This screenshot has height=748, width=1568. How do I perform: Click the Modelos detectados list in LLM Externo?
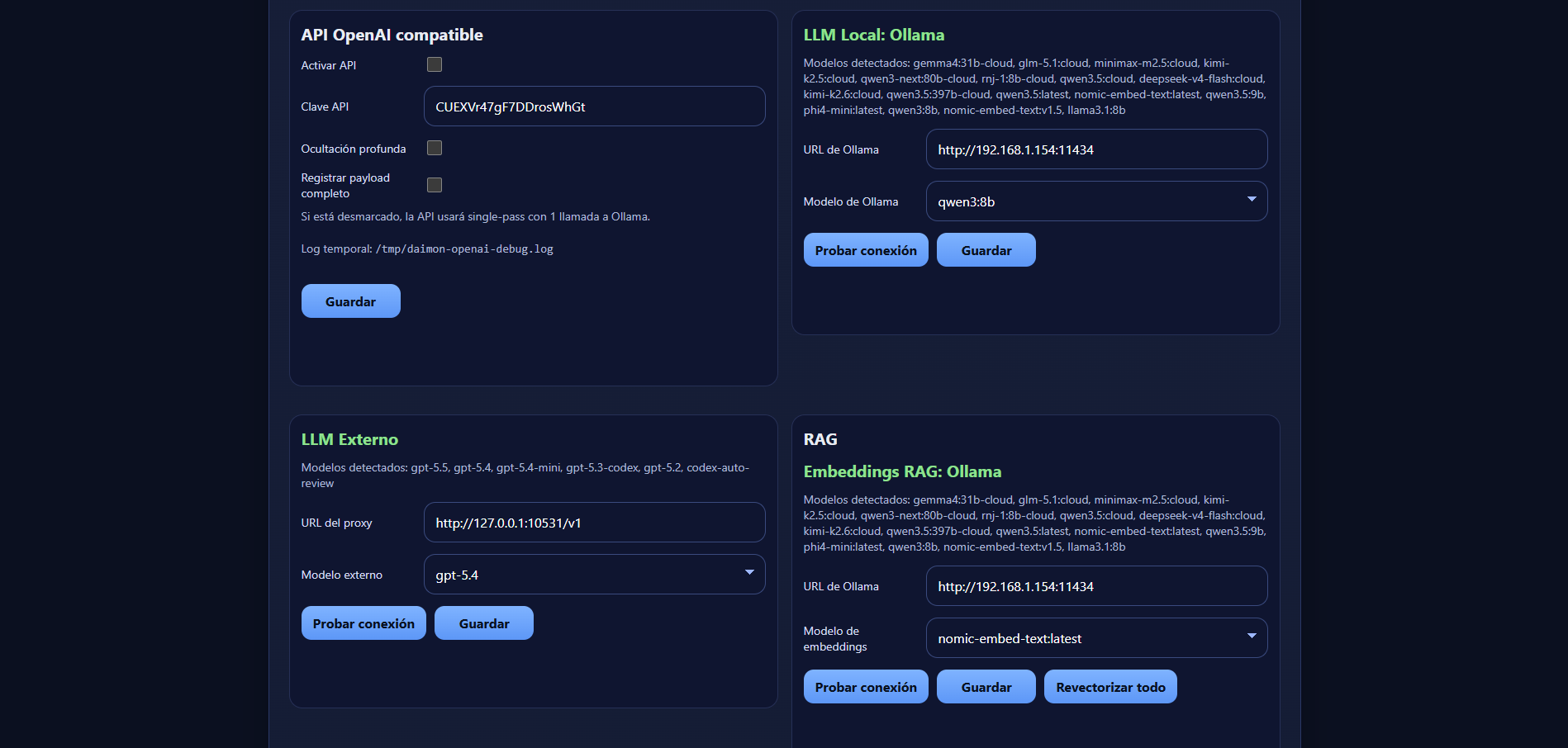pos(525,476)
